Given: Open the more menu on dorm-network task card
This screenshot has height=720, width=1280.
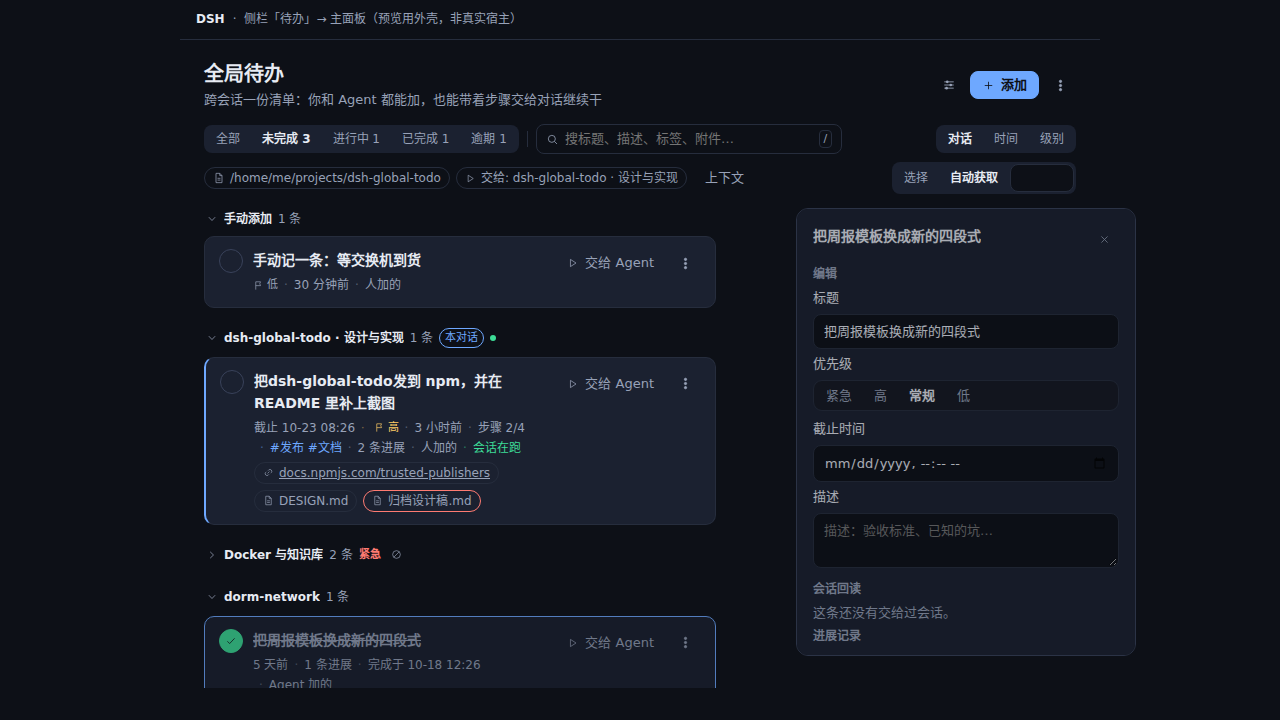Looking at the screenshot, I should coord(686,643).
